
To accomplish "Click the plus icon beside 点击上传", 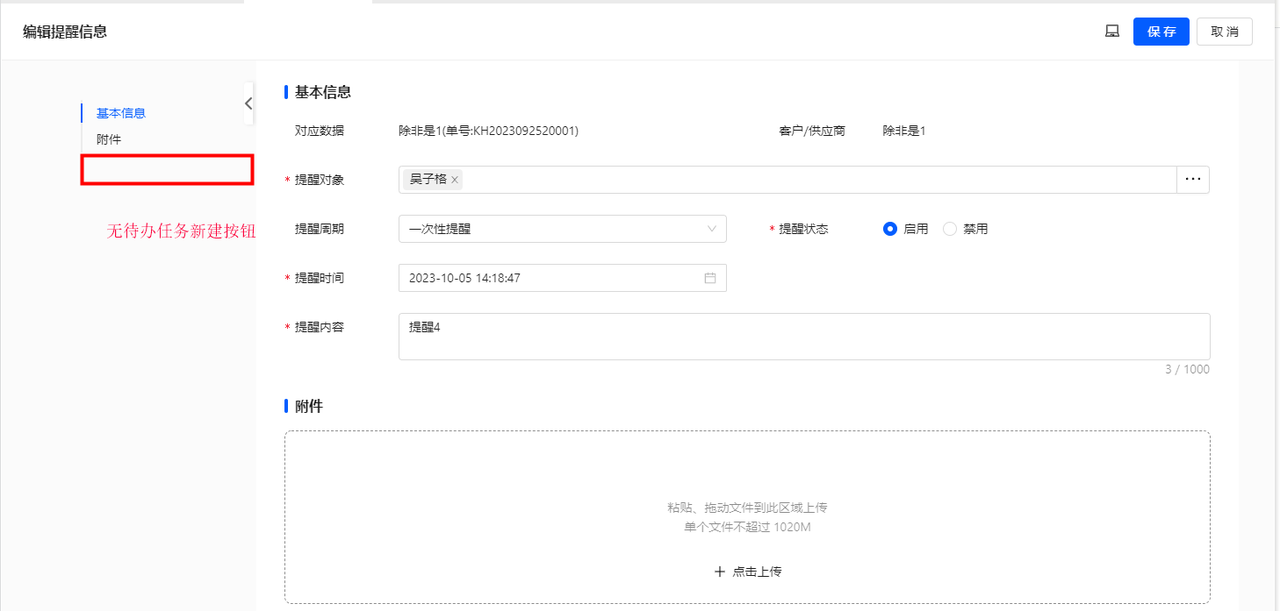I will (x=719, y=572).
